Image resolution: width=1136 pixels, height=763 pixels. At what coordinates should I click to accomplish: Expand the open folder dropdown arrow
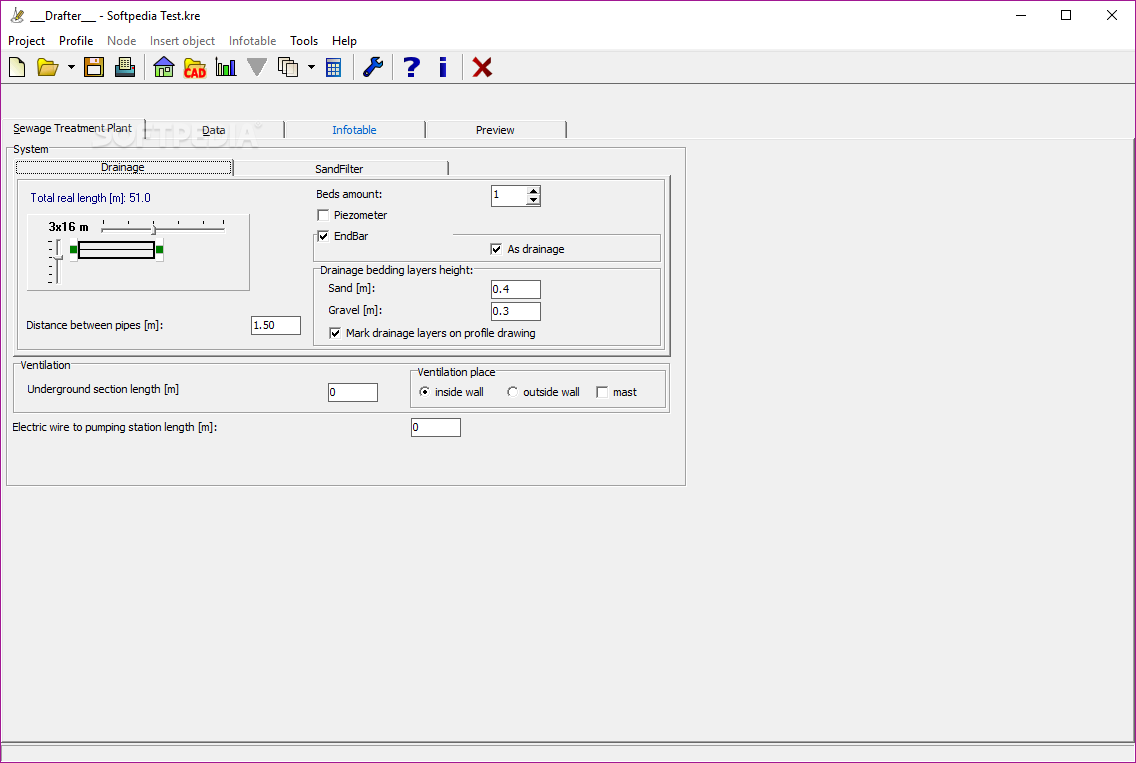pos(71,67)
